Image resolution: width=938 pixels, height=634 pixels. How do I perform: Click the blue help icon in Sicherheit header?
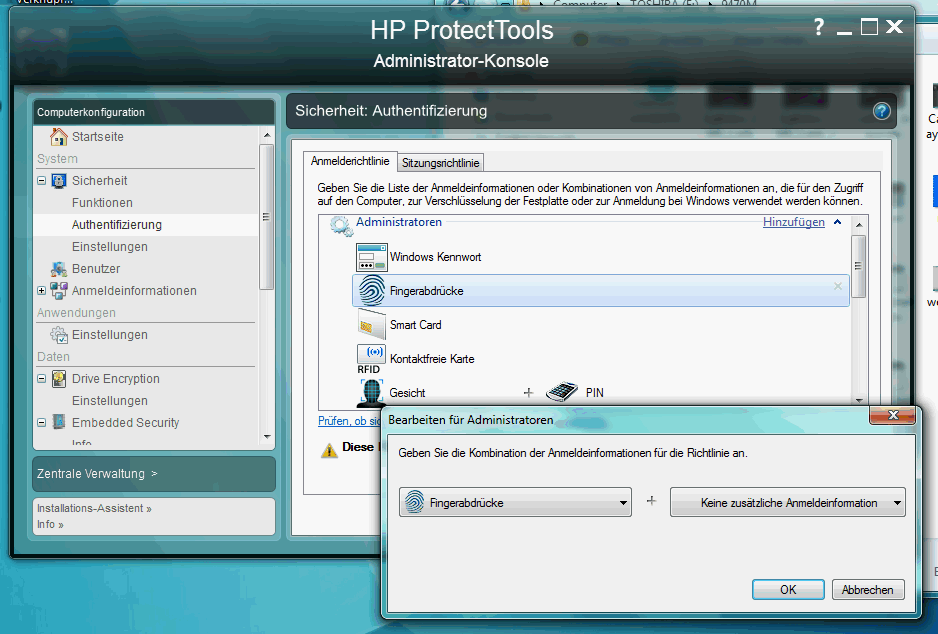click(x=881, y=111)
